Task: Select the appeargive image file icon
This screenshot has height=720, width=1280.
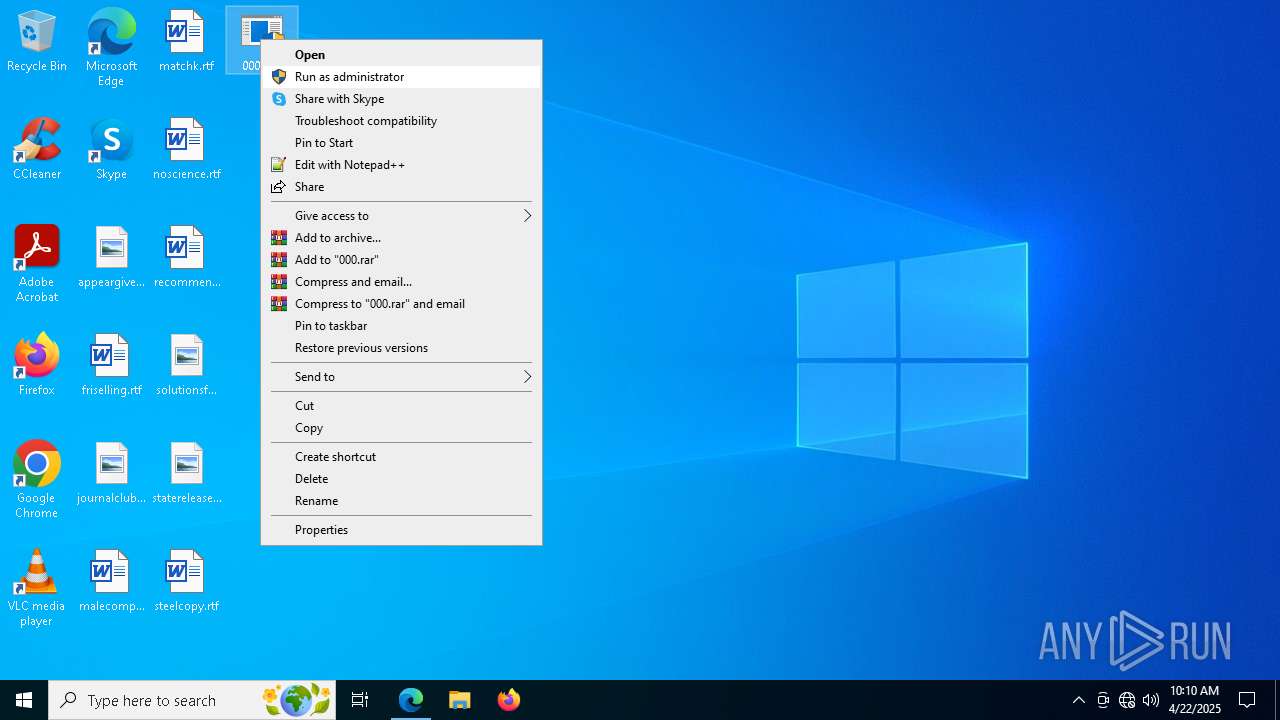Action: (x=111, y=257)
